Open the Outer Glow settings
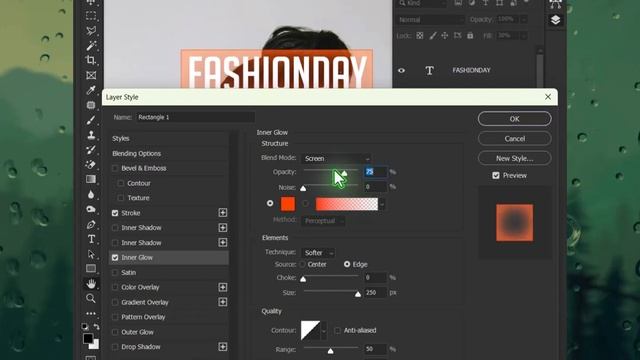 coord(138,332)
